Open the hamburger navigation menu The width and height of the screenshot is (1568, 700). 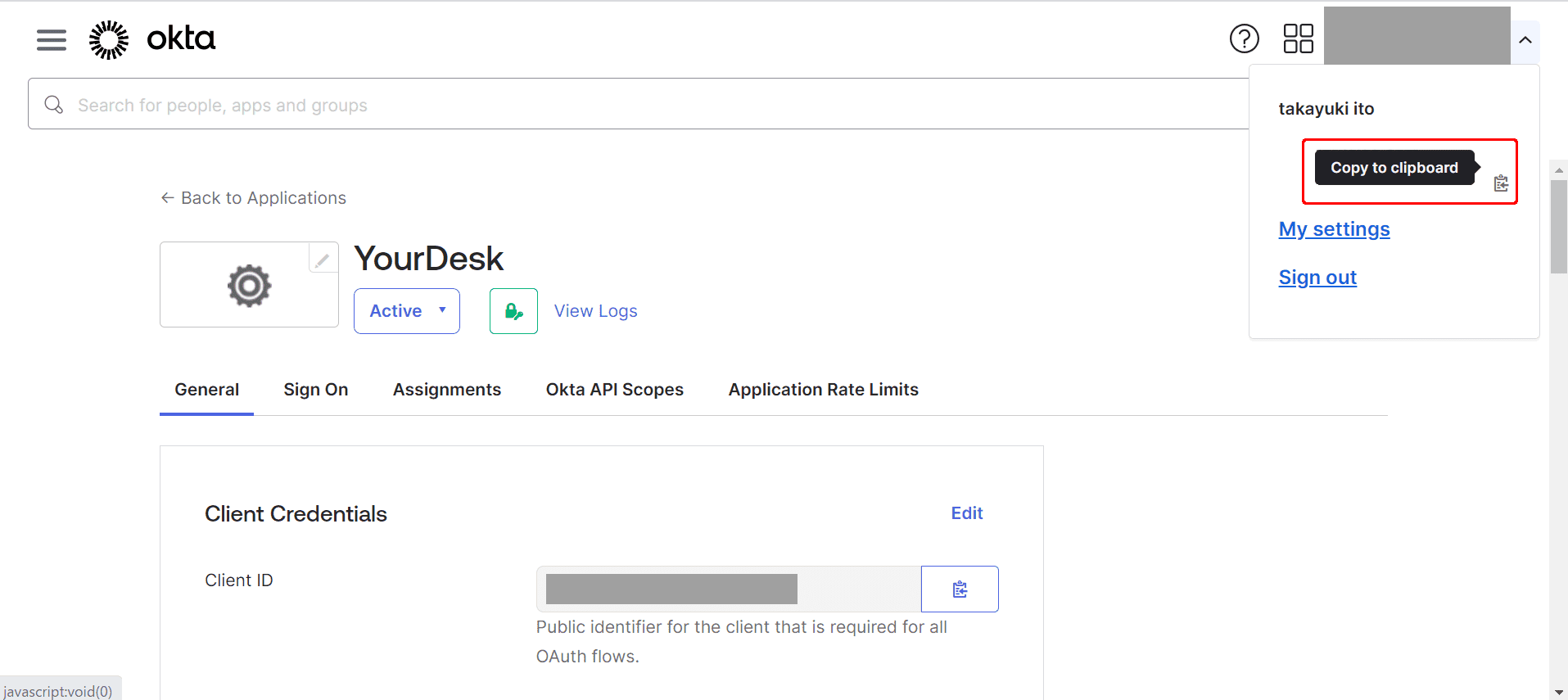[52, 39]
